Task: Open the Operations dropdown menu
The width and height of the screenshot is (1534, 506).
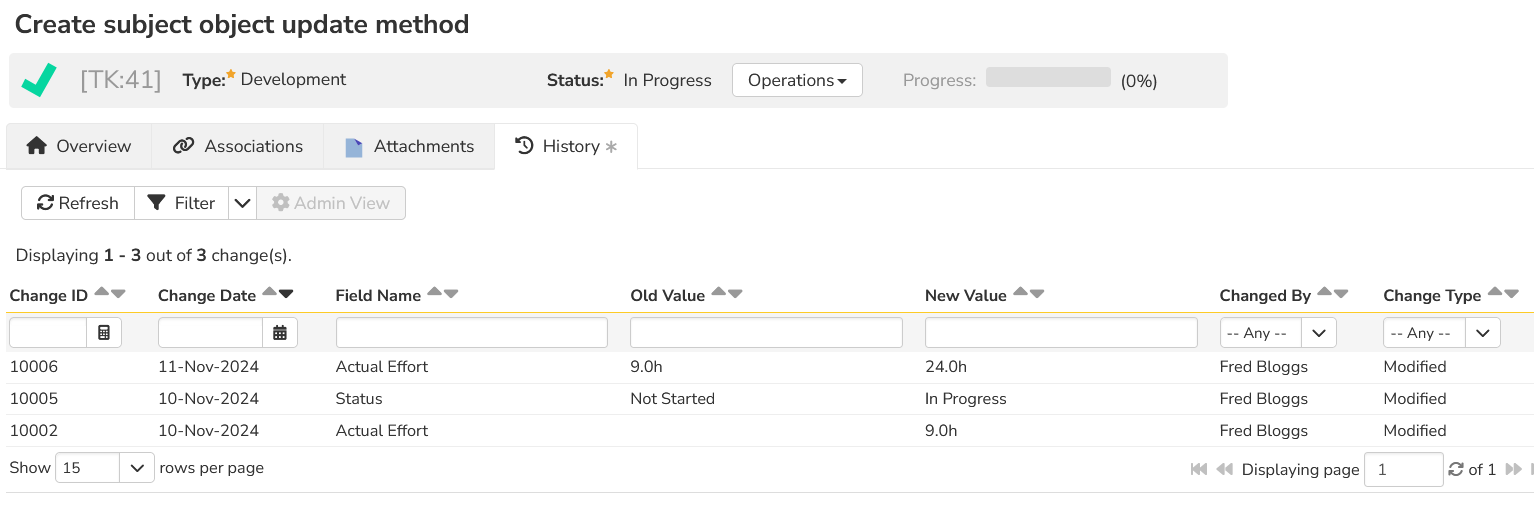Action: (x=797, y=80)
